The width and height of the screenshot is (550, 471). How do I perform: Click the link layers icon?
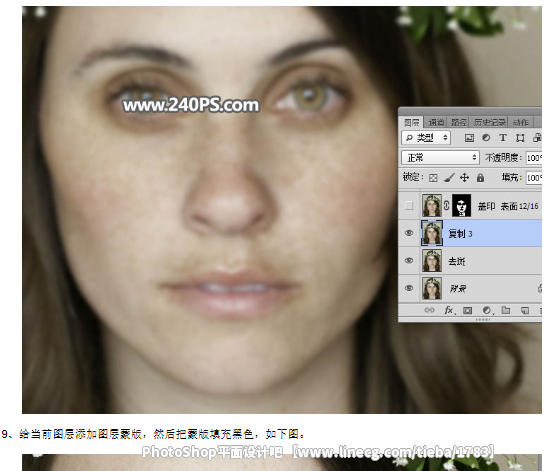[429, 310]
